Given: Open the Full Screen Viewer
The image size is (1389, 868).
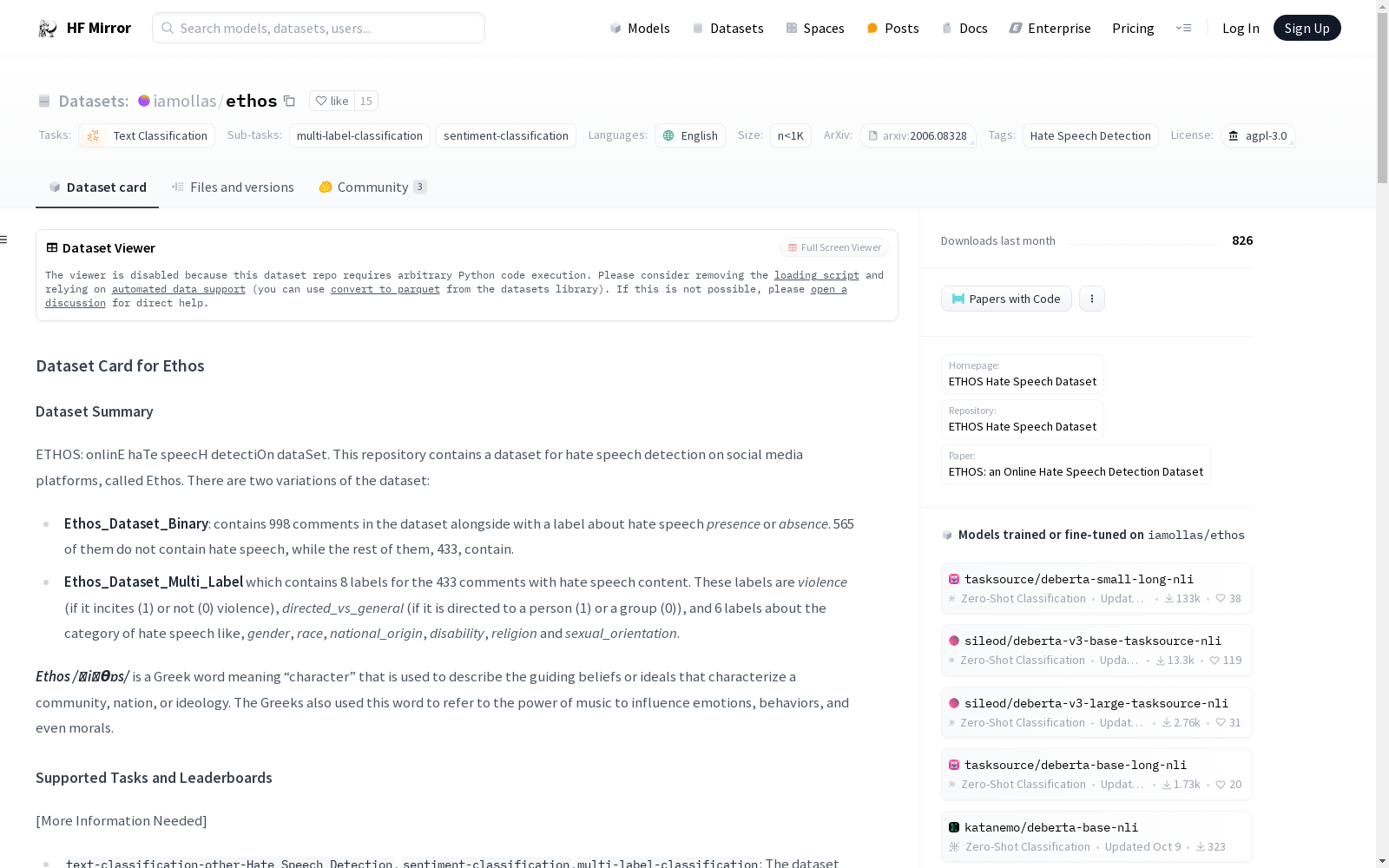Looking at the screenshot, I should point(834,247).
